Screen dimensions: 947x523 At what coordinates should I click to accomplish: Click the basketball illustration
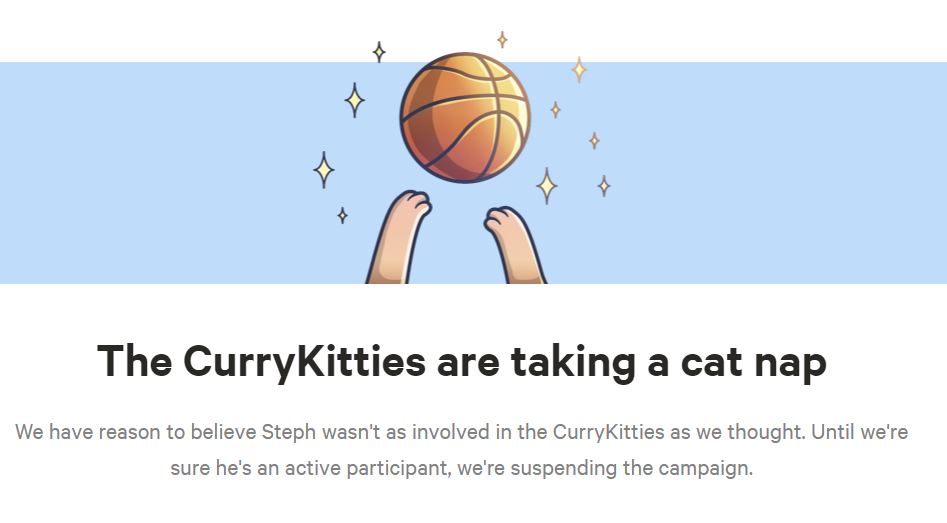click(464, 117)
